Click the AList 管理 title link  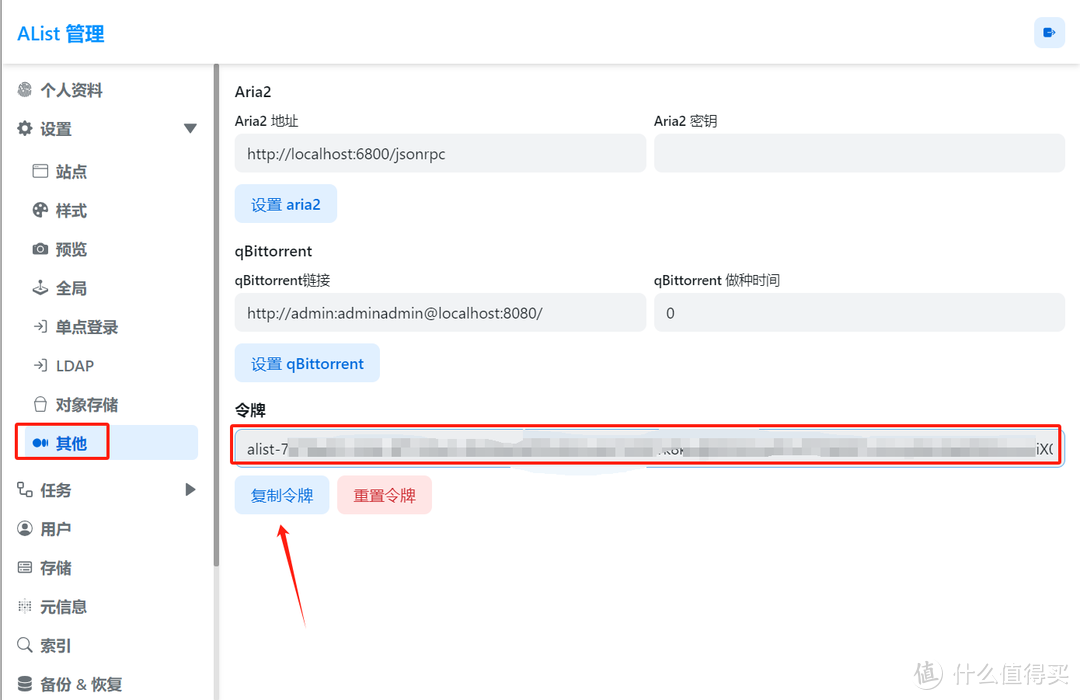pyautogui.click(x=61, y=33)
